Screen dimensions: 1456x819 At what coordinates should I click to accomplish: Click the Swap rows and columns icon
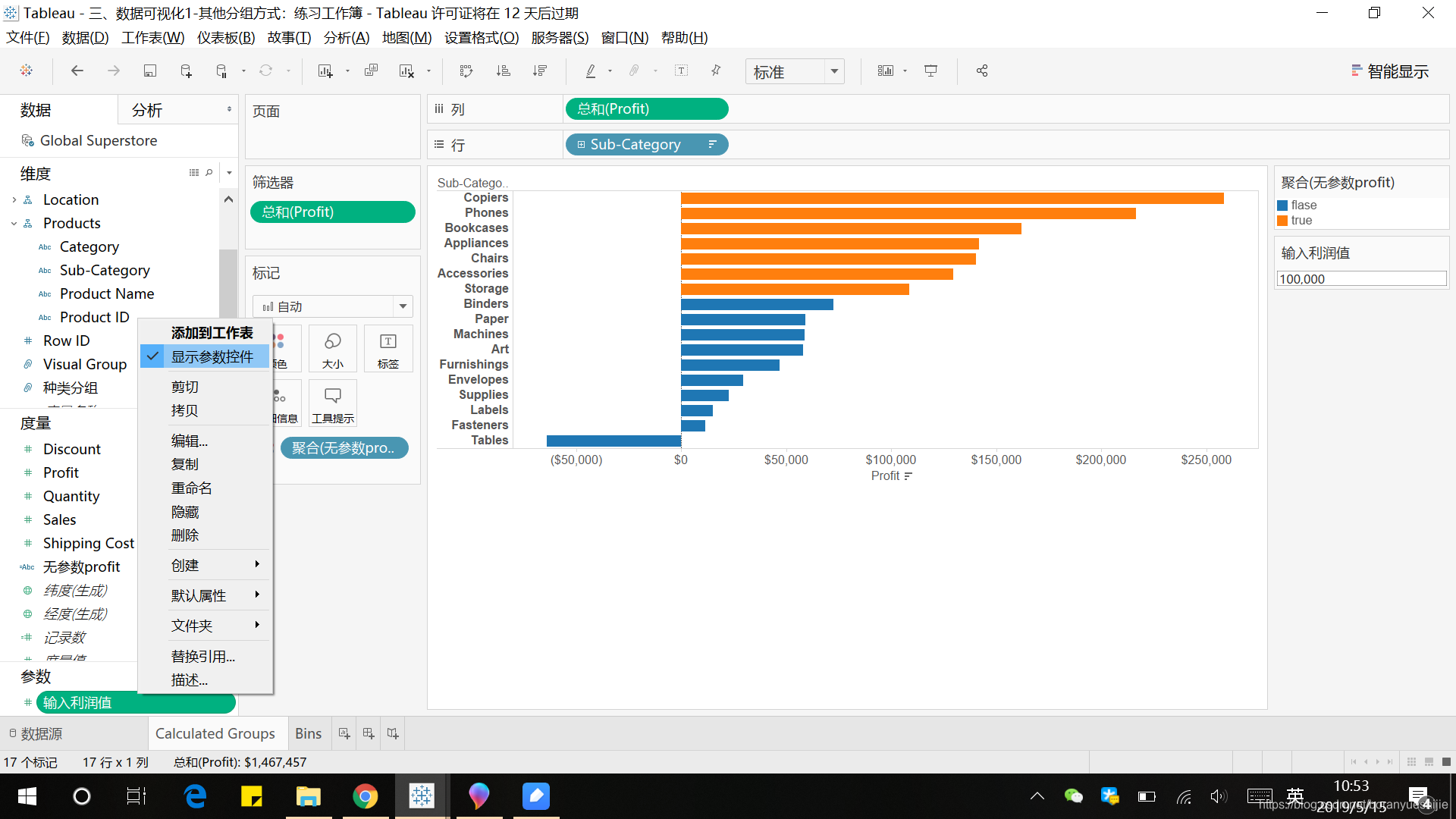pyautogui.click(x=465, y=71)
